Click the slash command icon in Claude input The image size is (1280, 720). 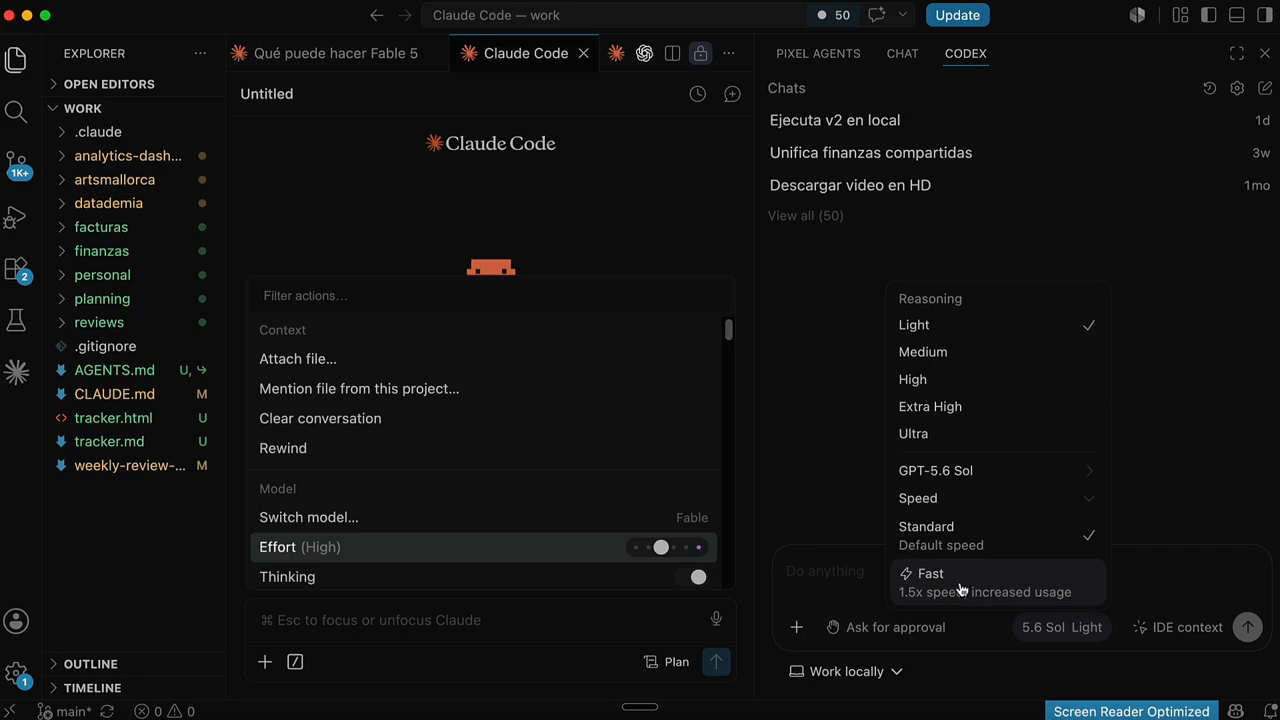[x=295, y=662]
